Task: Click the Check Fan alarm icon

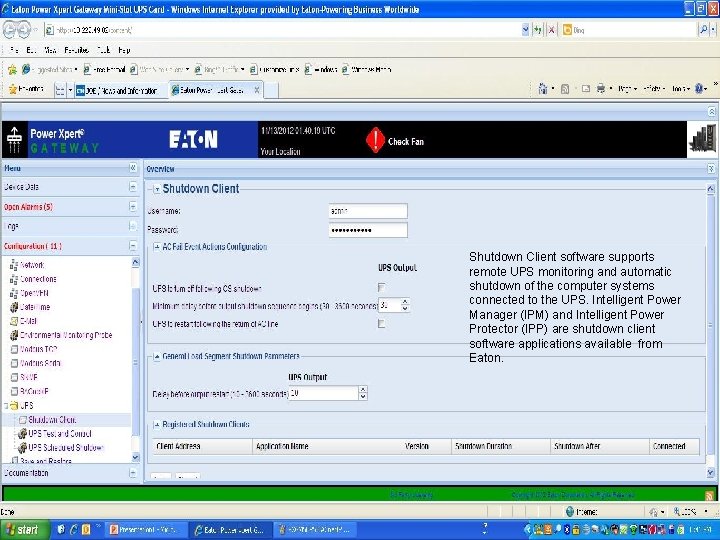Action: click(375, 140)
